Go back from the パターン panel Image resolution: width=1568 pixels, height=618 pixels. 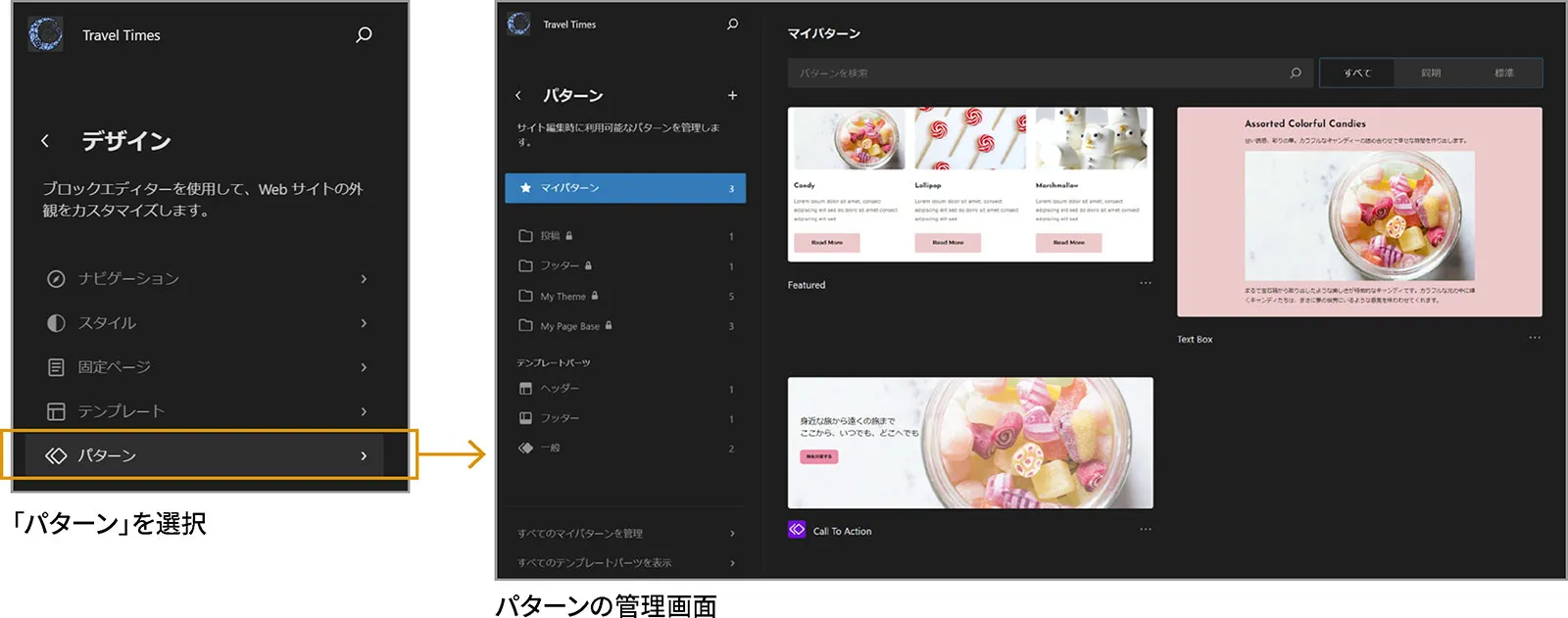coord(518,96)
